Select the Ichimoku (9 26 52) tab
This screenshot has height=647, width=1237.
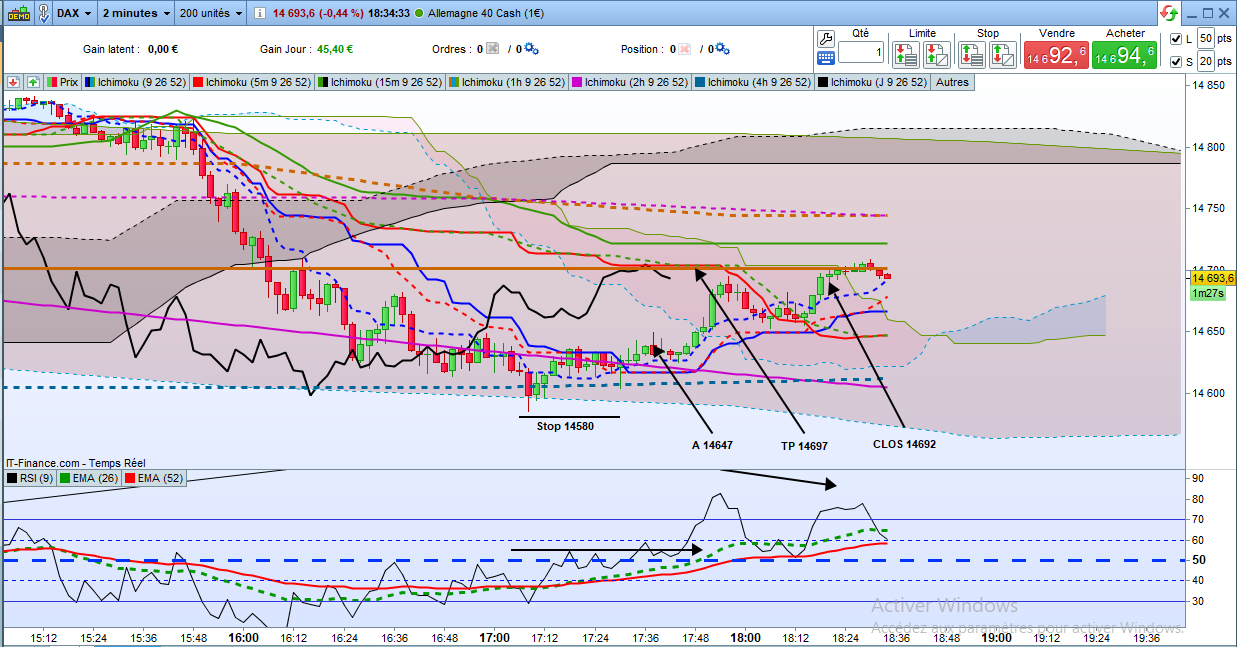tap(134, 82)
